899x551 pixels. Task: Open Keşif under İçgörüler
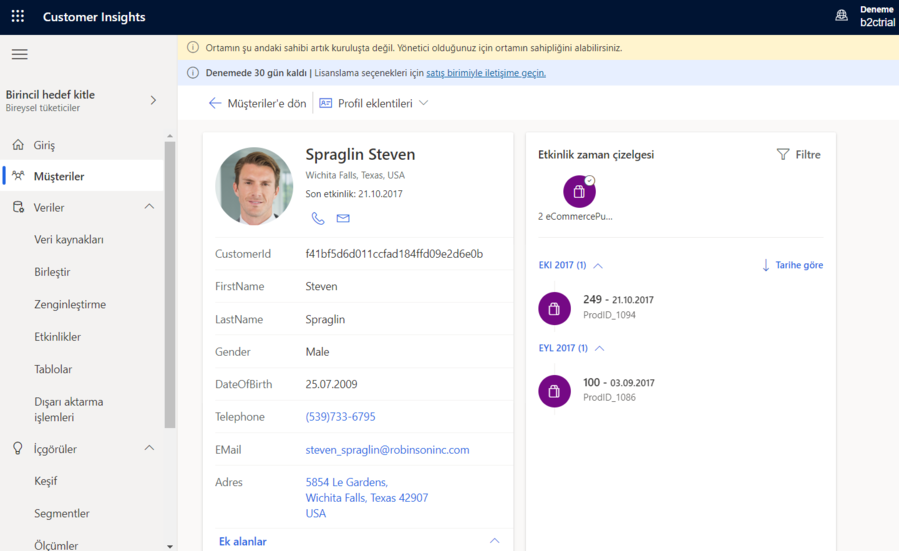pos(45,481)
